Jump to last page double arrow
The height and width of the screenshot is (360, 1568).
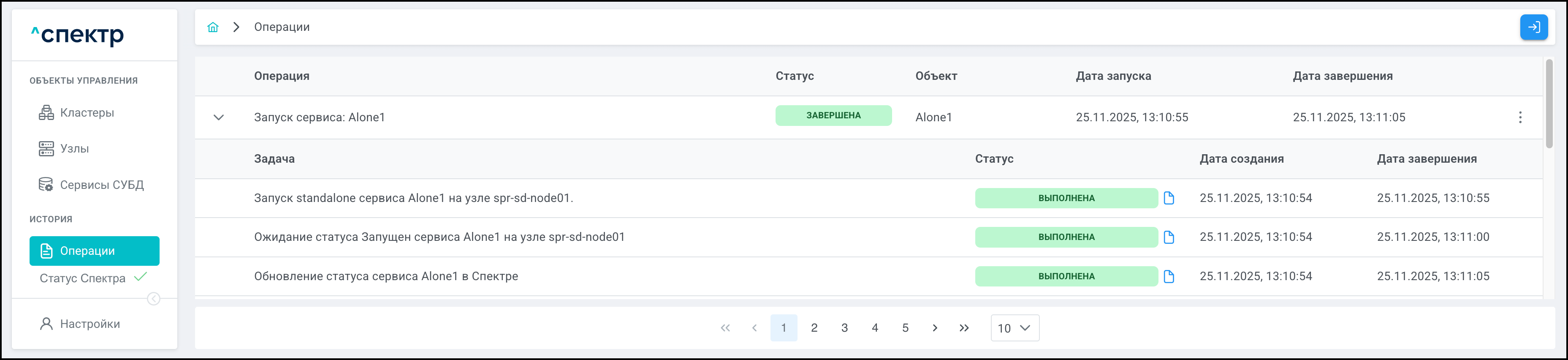964,328
